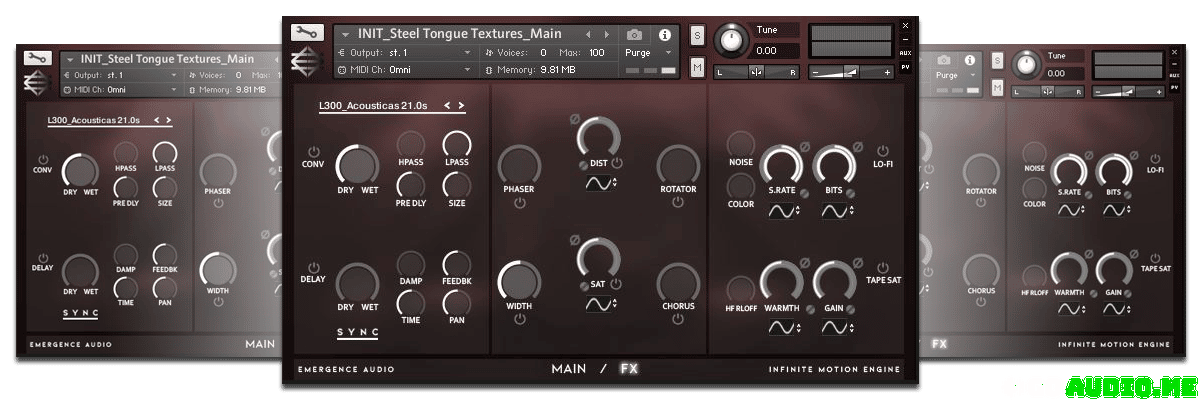
Task: Mute instrument with the M button
Action: tap(697, 68)
